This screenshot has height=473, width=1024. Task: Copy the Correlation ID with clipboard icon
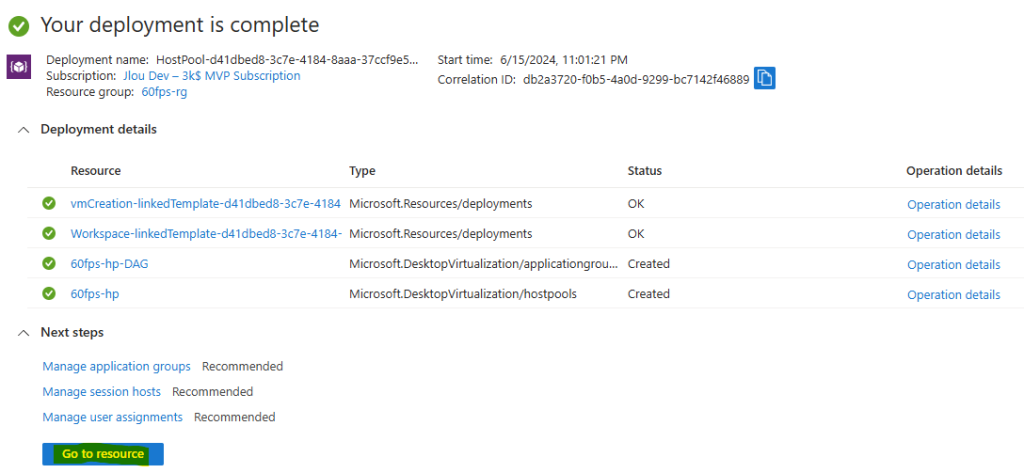pos(765,78)
